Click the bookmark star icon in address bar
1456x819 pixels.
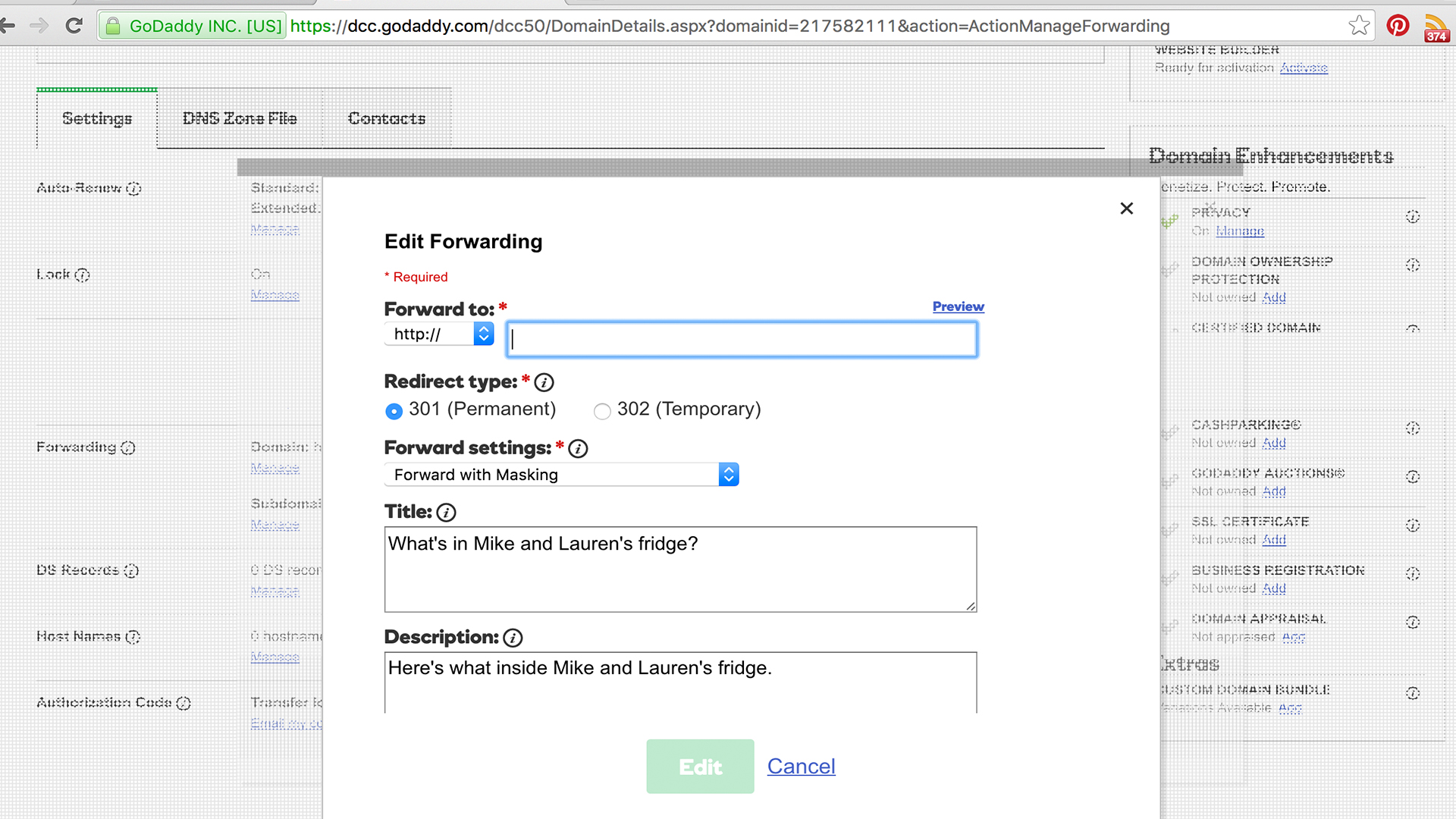click(1357, 25)
